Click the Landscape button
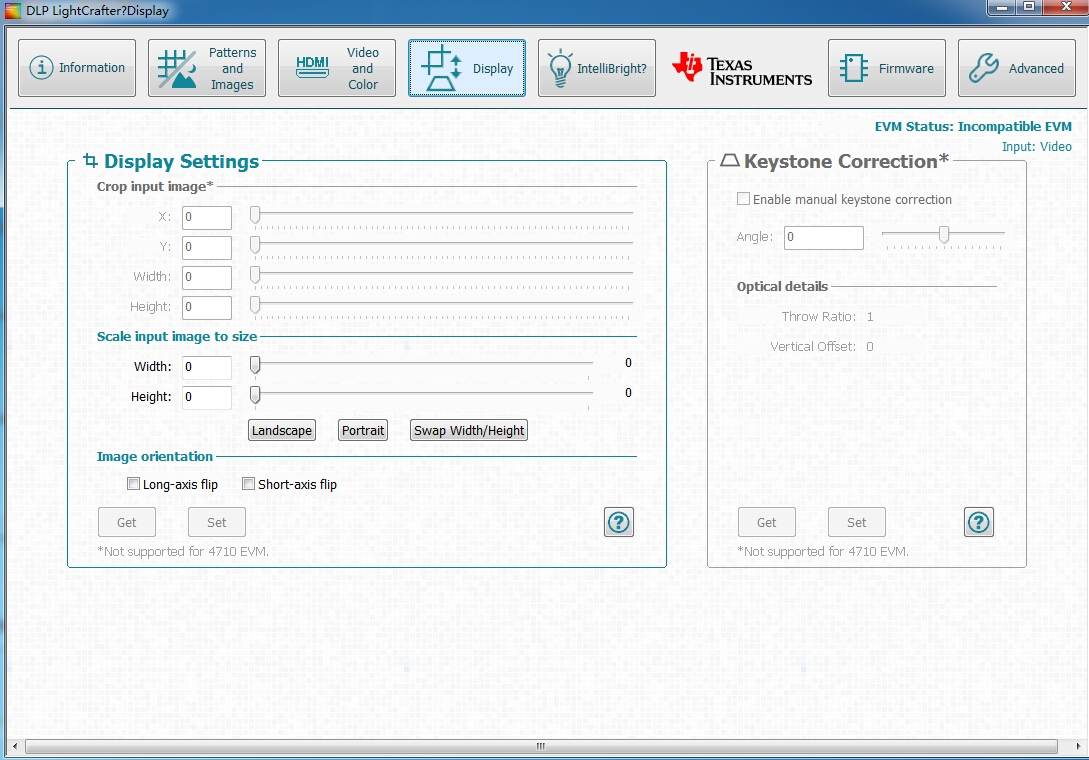The image size is (1089, 760). [x=281, y=430]
